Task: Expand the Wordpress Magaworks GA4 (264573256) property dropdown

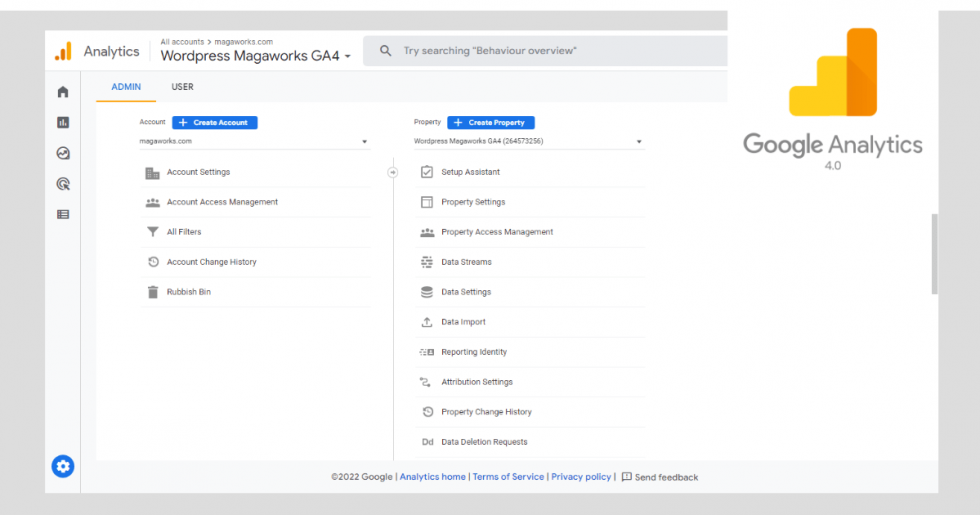Action: (529, 141)
